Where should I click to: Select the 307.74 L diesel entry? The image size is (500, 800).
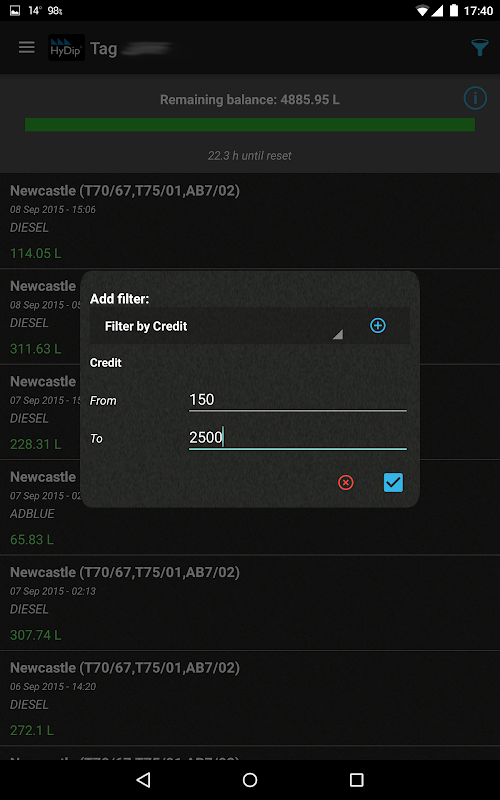click(x=250, y=603)
